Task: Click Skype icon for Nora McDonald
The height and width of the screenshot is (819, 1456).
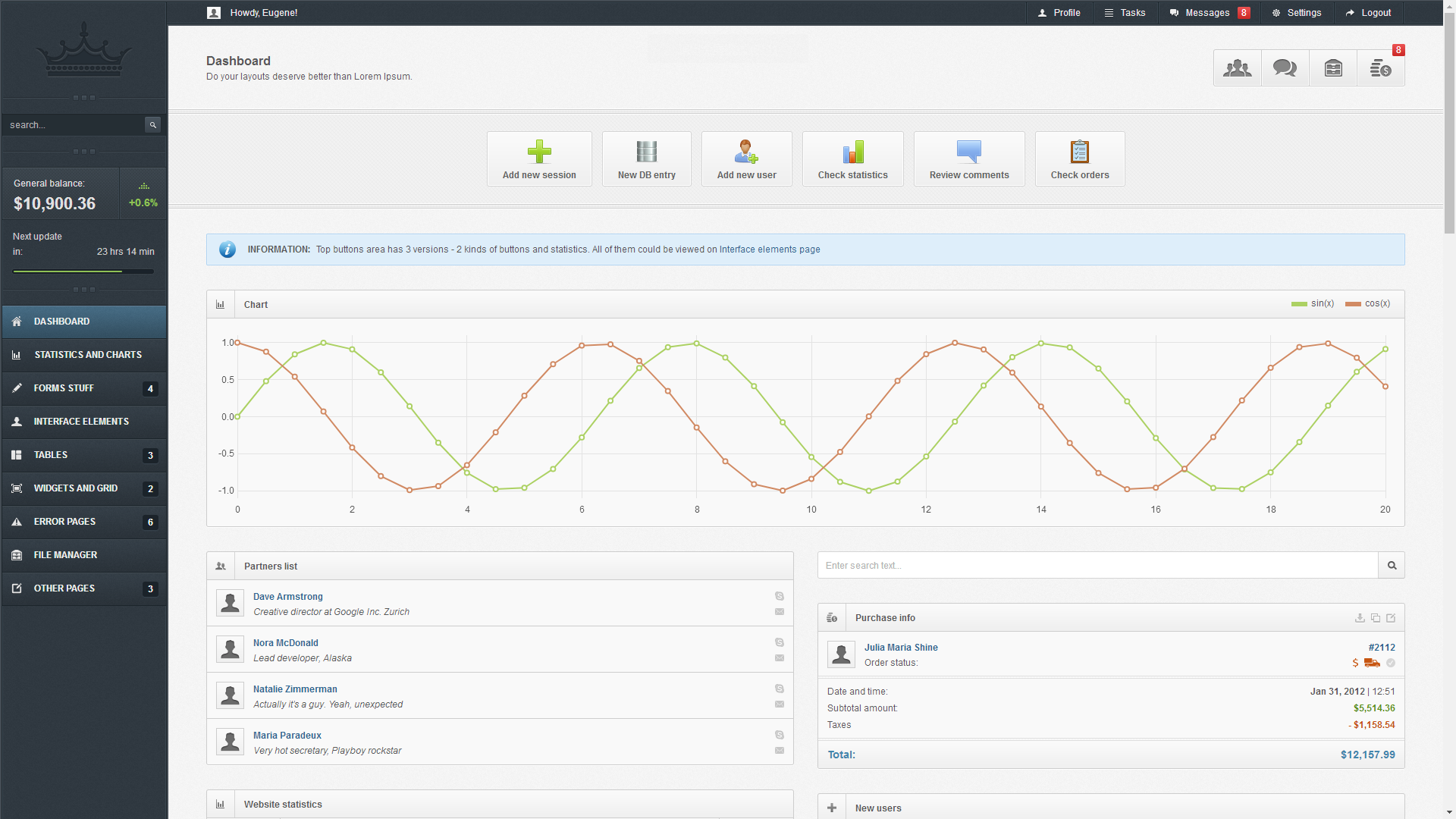Action: pyautogui.click(x=780, y=642)
